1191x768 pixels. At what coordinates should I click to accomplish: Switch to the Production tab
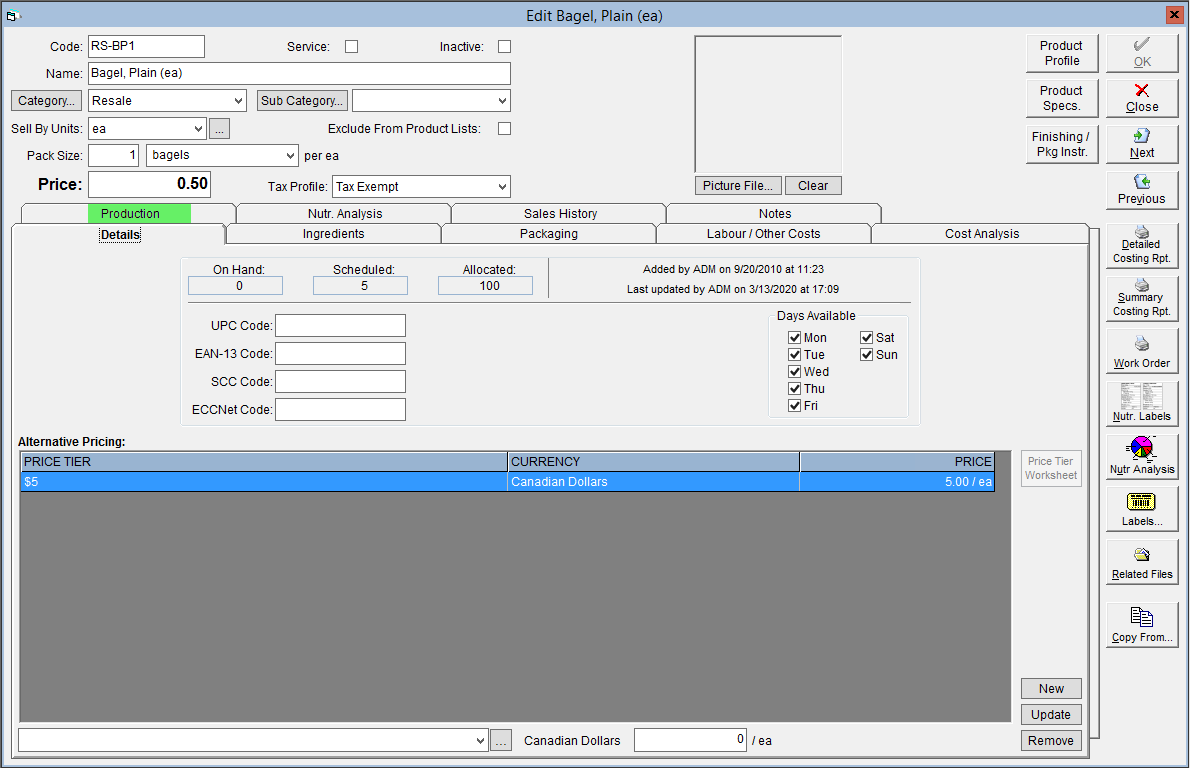[x=130, y=213]
